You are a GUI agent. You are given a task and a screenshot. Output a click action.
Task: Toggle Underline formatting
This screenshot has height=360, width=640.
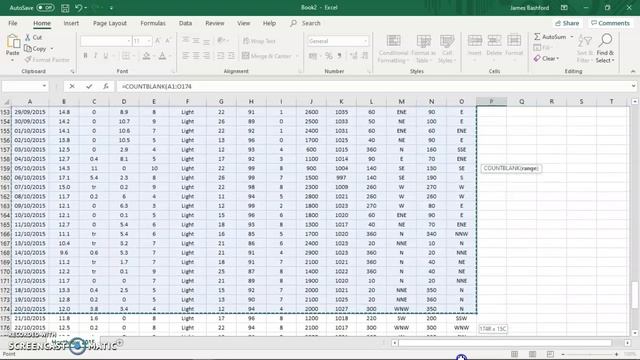tap(106, 56)
